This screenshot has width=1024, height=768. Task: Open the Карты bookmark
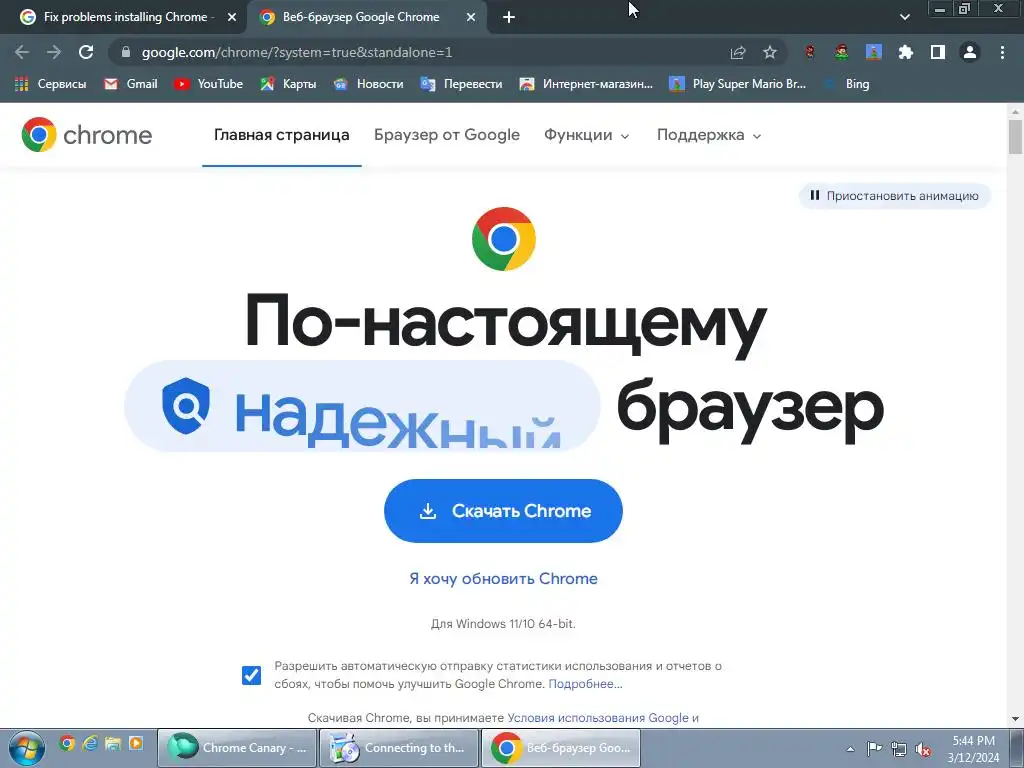(288, 84)
